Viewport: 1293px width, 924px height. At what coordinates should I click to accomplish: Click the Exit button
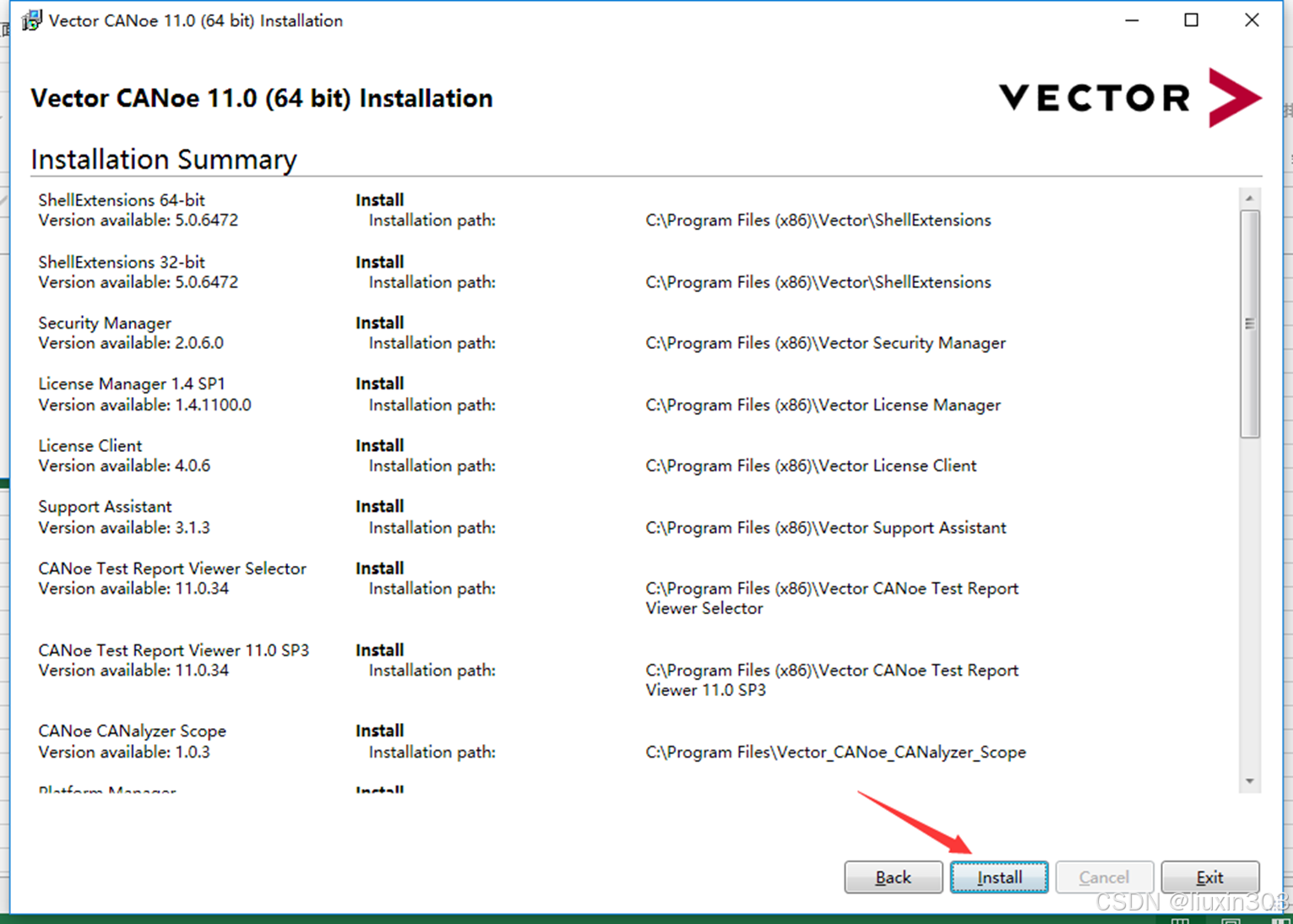[x=1210, y=877]
